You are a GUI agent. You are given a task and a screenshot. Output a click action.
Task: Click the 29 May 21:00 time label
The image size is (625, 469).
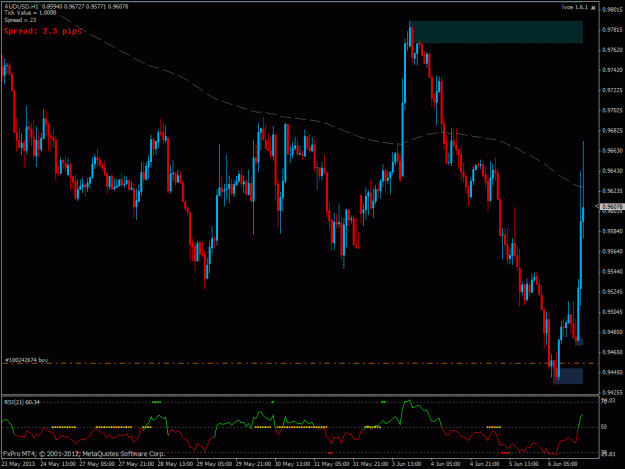point(254,464)
